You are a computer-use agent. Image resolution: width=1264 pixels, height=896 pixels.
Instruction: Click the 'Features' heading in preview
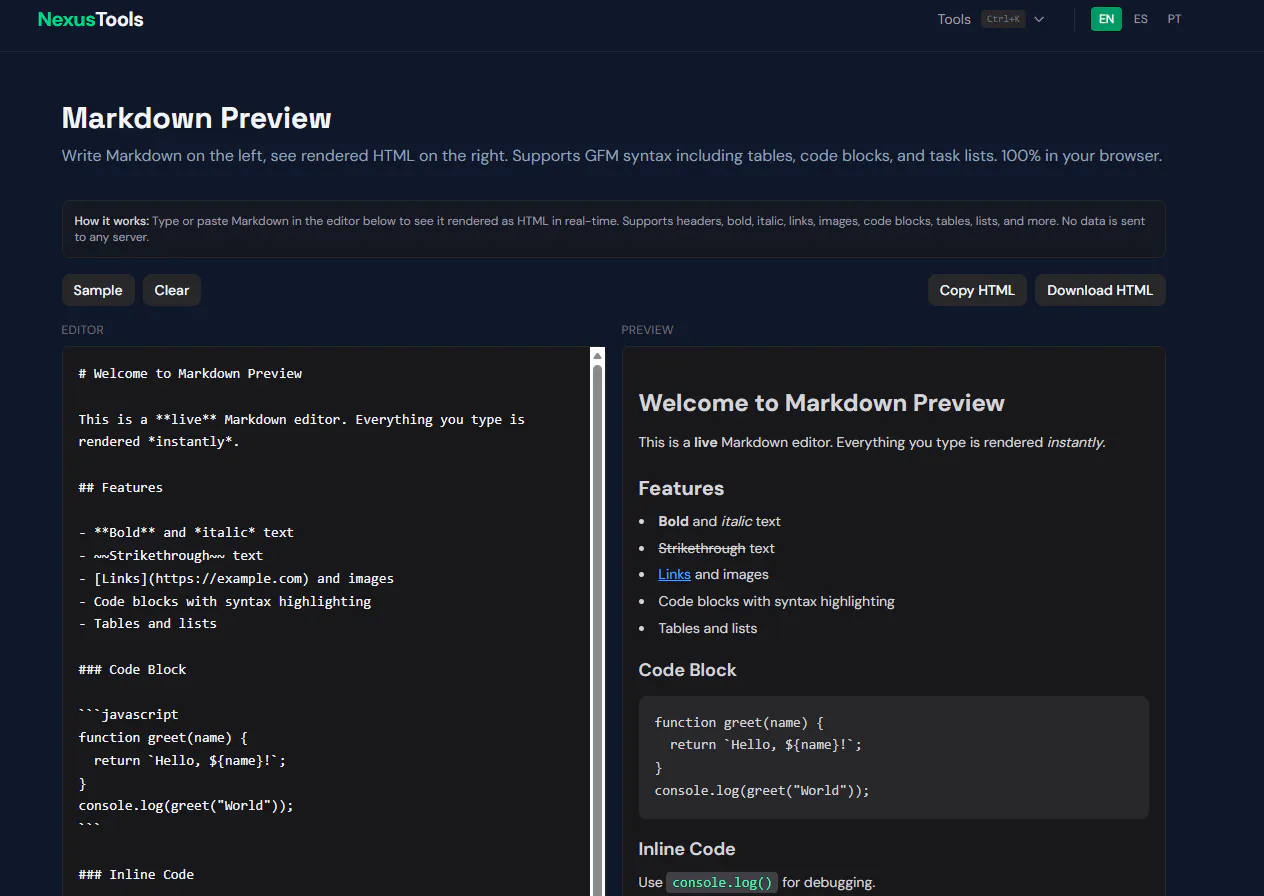point(682,488)
